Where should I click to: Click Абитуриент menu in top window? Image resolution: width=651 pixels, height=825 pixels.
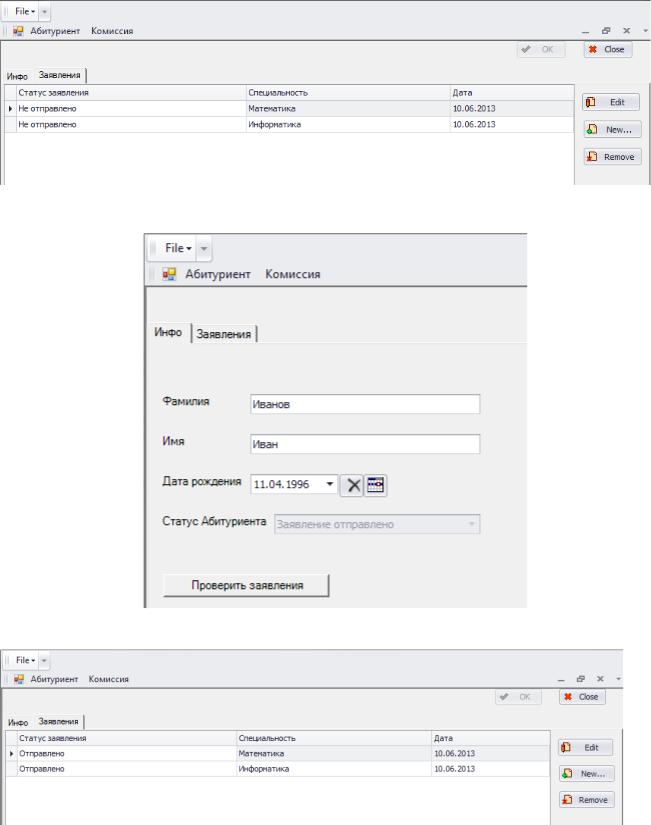pos(55,31)
